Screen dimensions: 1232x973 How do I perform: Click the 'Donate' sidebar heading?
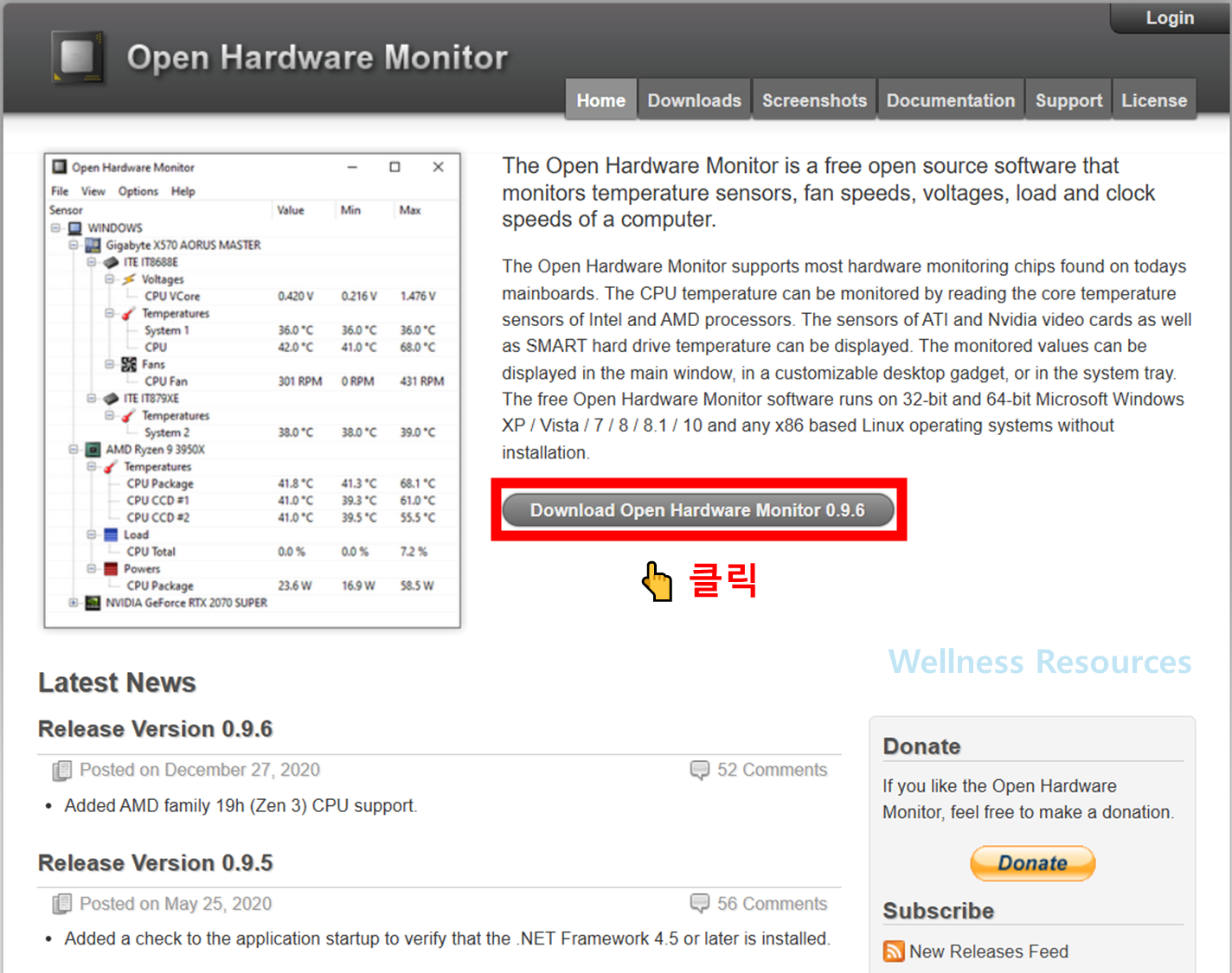pyautogui.click(x=921, y=746)
